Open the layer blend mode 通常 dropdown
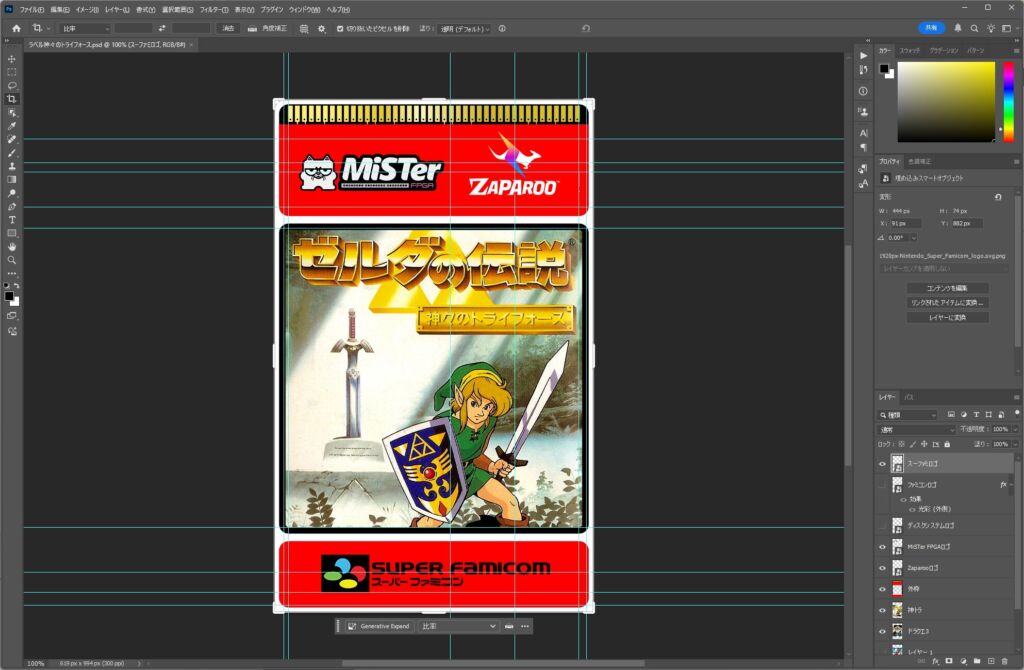The width and height of the screenshot is (1024, 670). (x=915, y=429)
